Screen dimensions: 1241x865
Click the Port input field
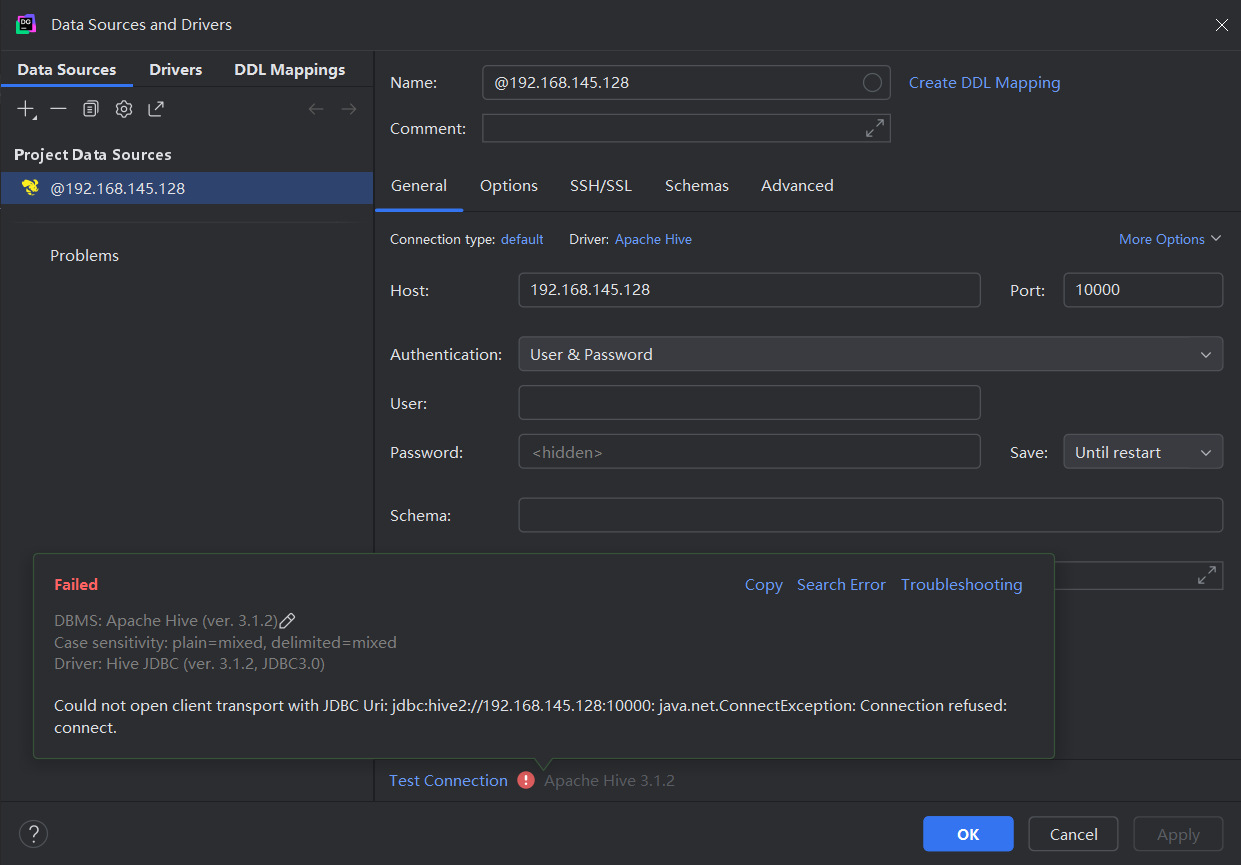(1142, 290)
